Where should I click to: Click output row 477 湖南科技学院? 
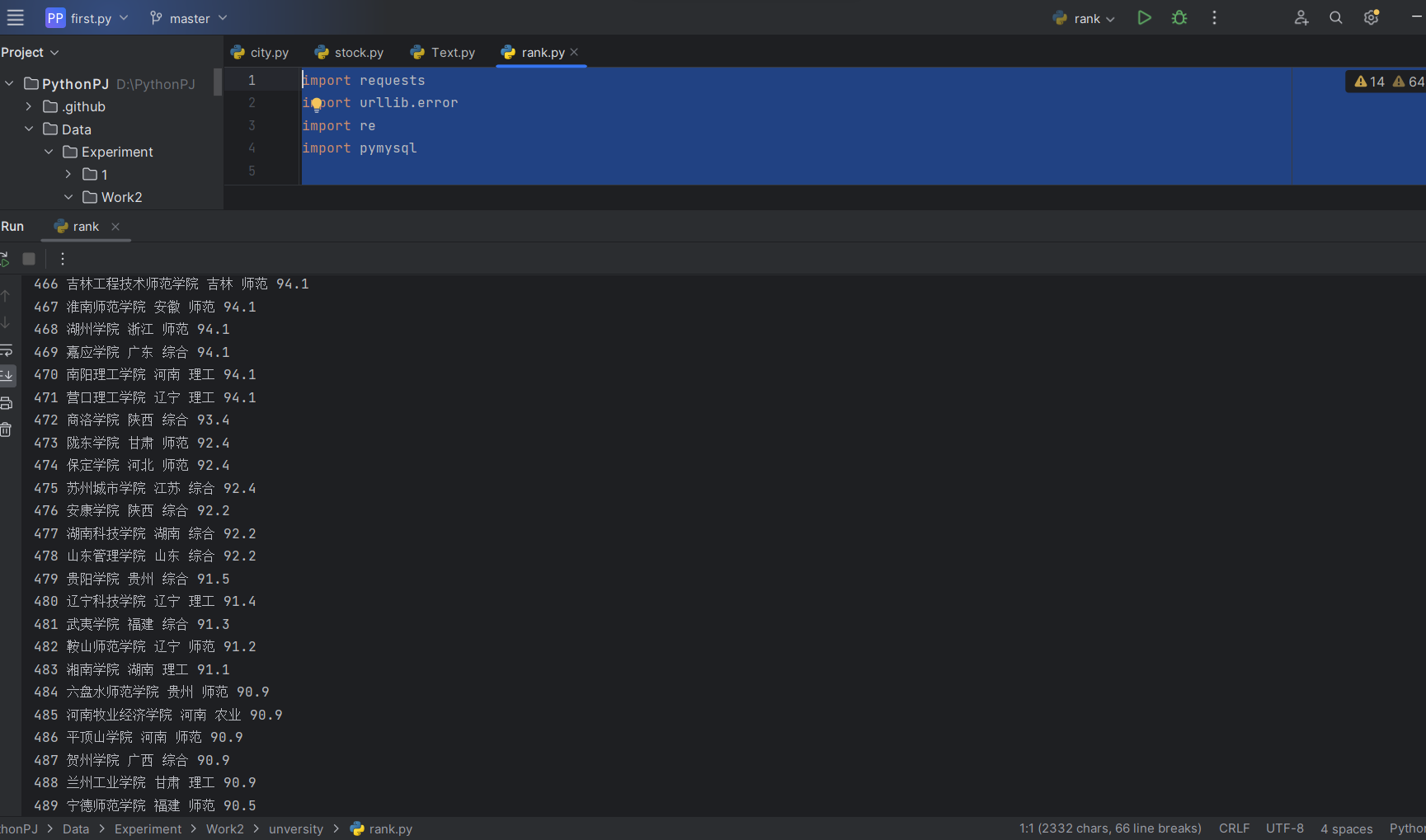145,533
